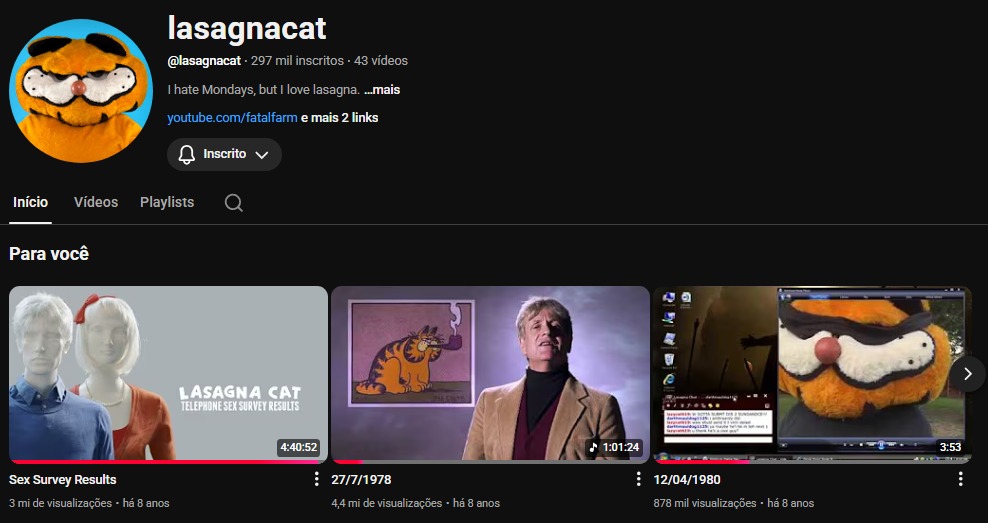
Task: Open the 27/7/1978 video title
Action: tap(361, 480)
